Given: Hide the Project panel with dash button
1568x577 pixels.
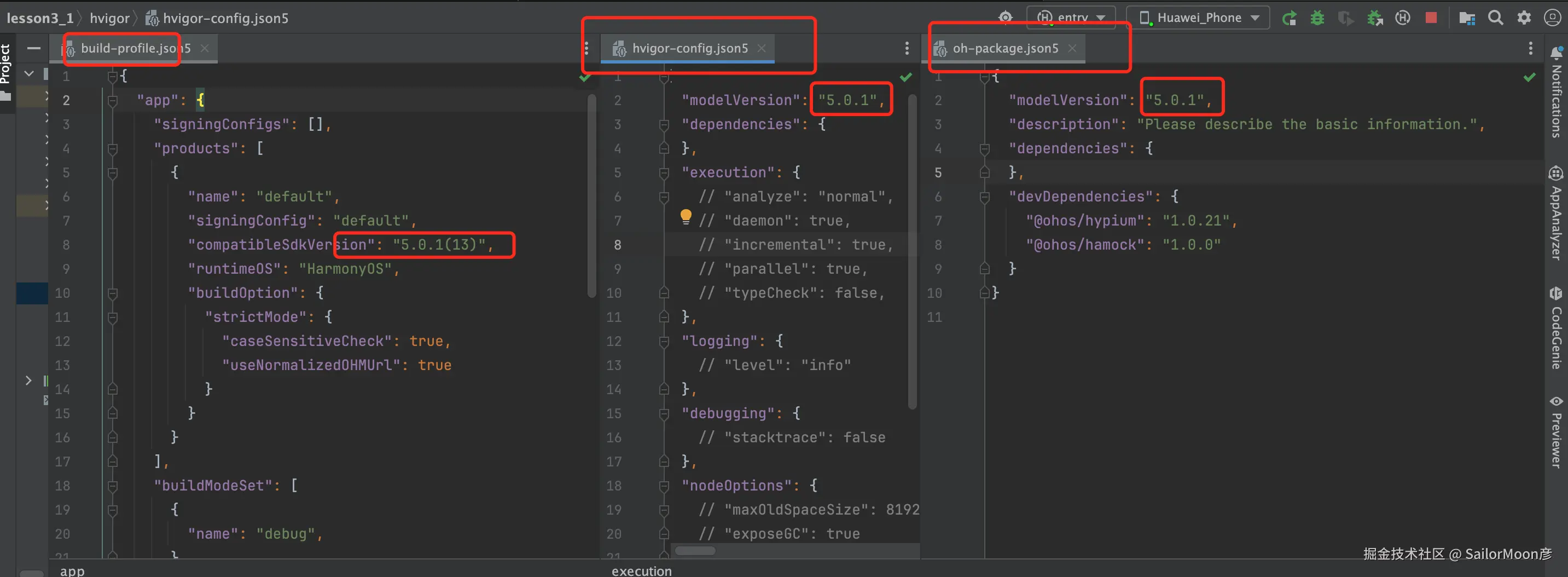Looking at the screenshot, I should (34, 48).
